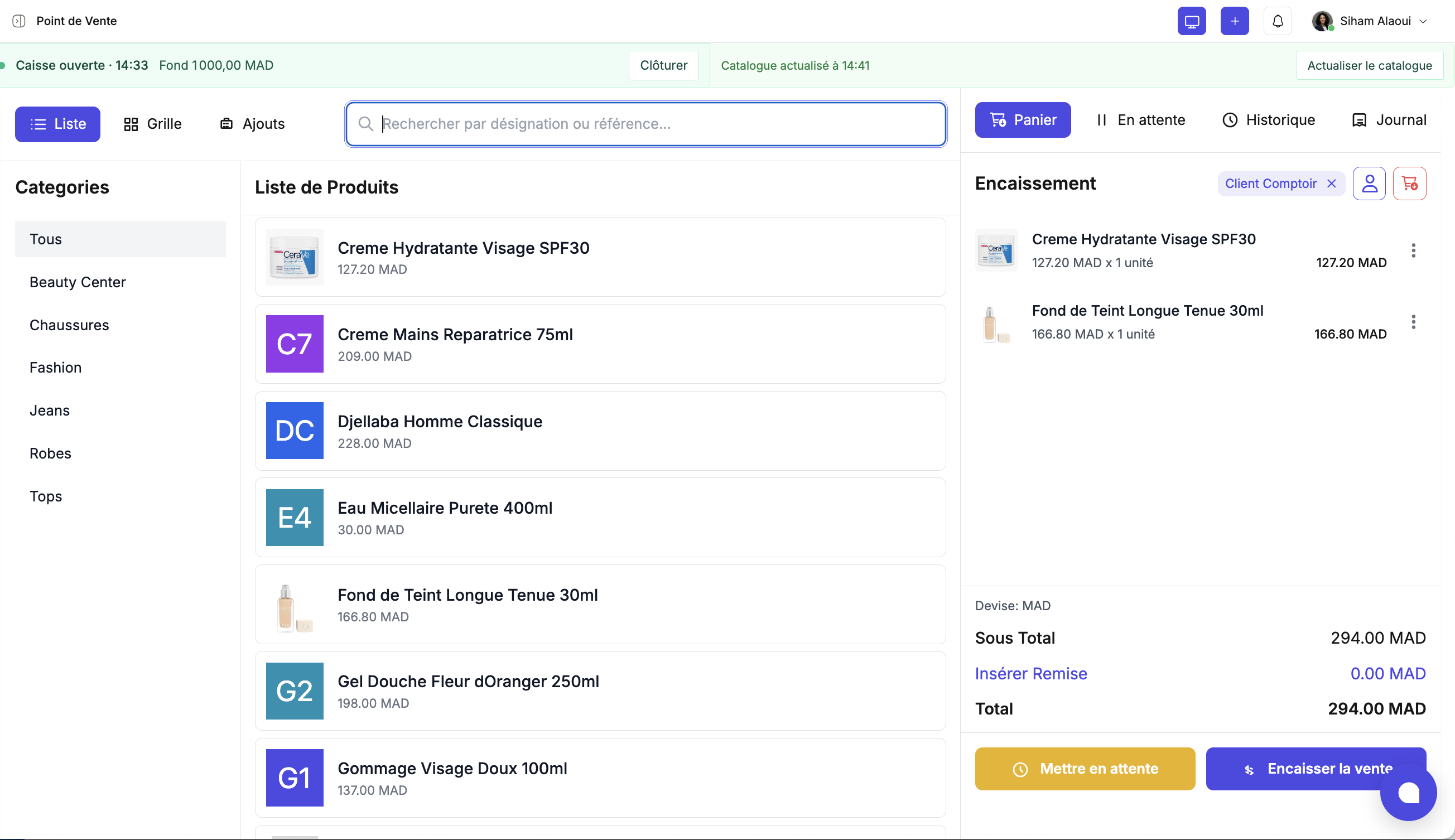1455x840 pixels.
Task: Click the Clôturer button
Action: point(663,65)
